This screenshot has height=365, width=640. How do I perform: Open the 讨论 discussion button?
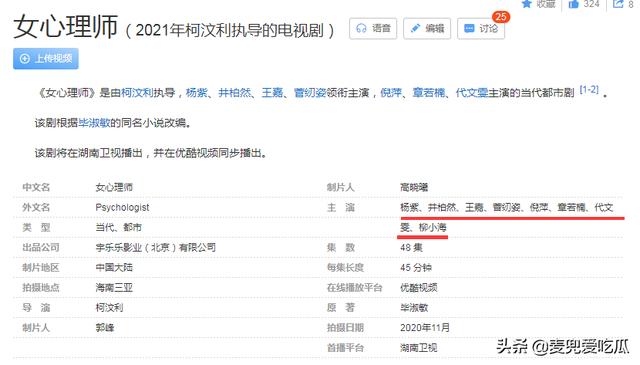[481, 29]
